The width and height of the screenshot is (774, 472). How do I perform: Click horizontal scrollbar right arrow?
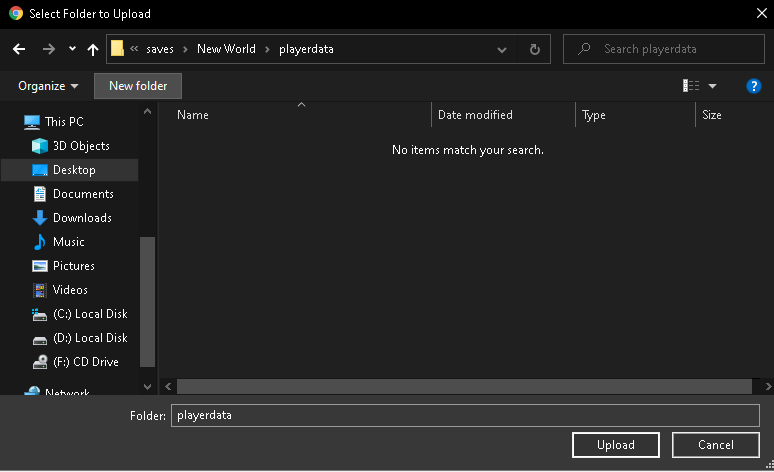[768, 387]
